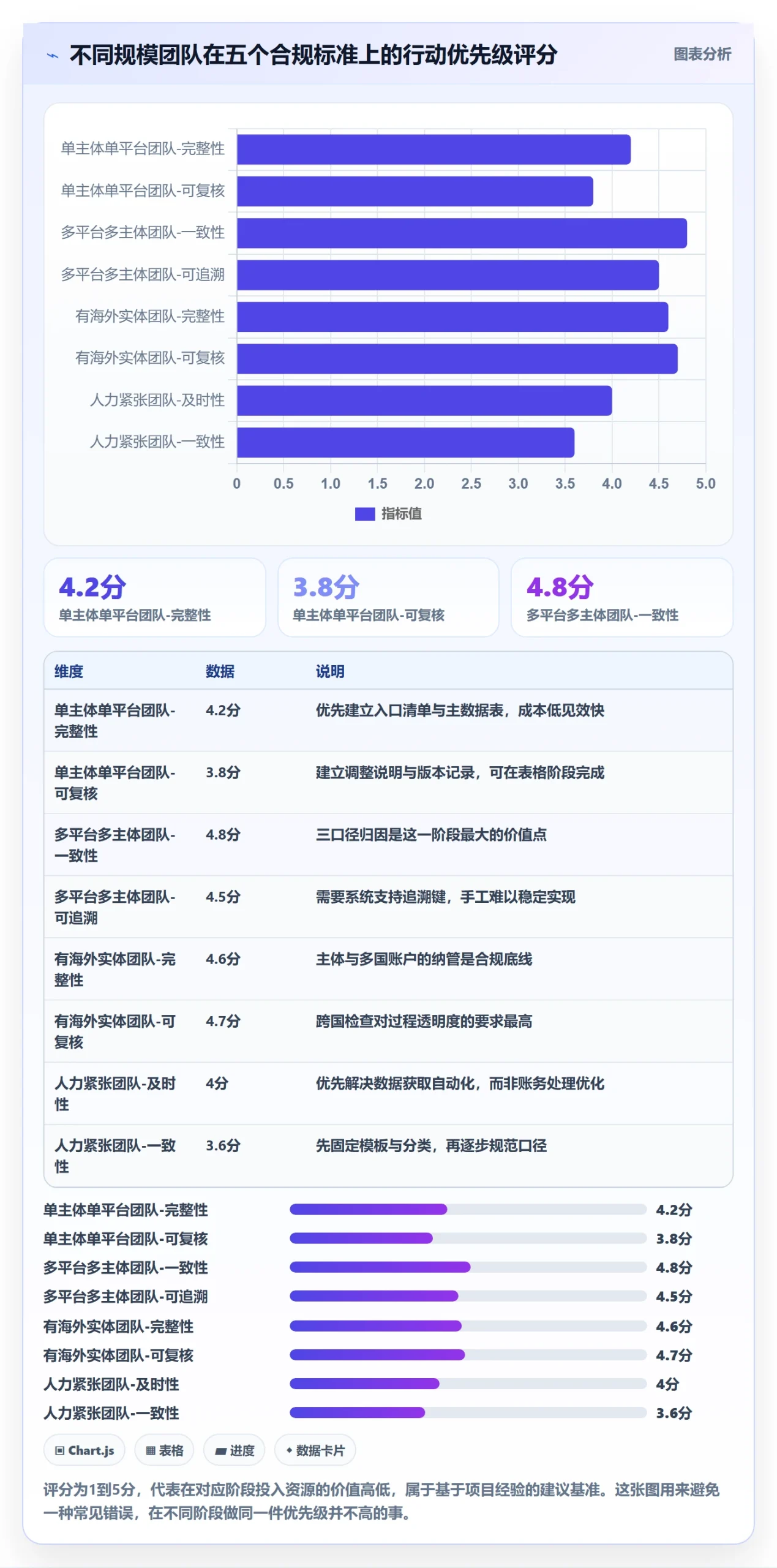Click the 2.5 x-axis tick label
Screen dimensions: 777x1568
pyautogui.click(x=471, y=483)
